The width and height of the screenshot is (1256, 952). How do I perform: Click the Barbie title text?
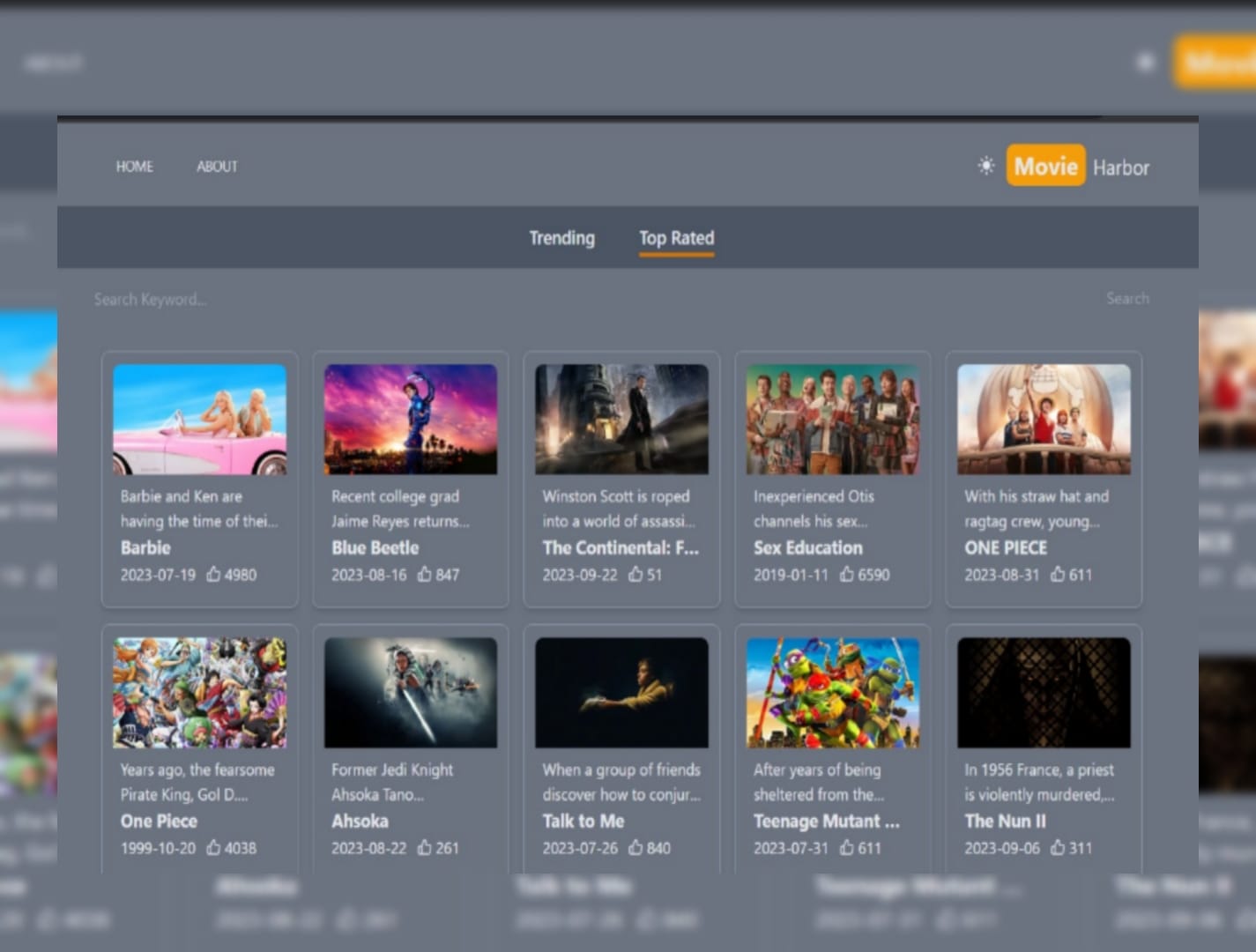coord(145,547)
